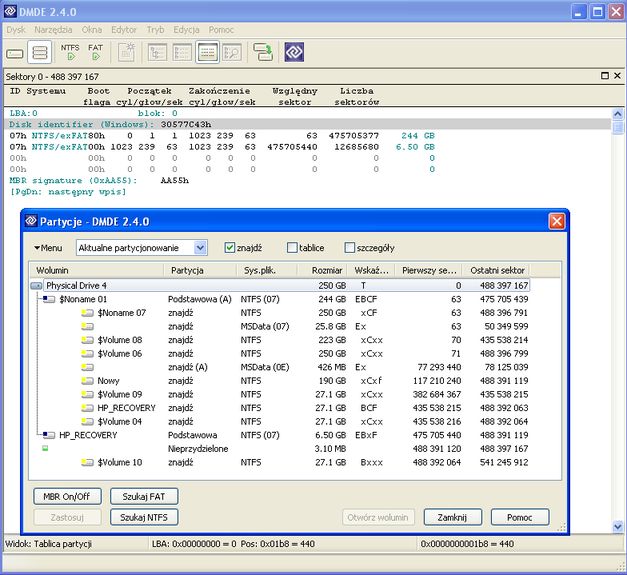Click the Physical Drive 4 disk icon
The image size is (627, 575).
click(x=36, y=286)
